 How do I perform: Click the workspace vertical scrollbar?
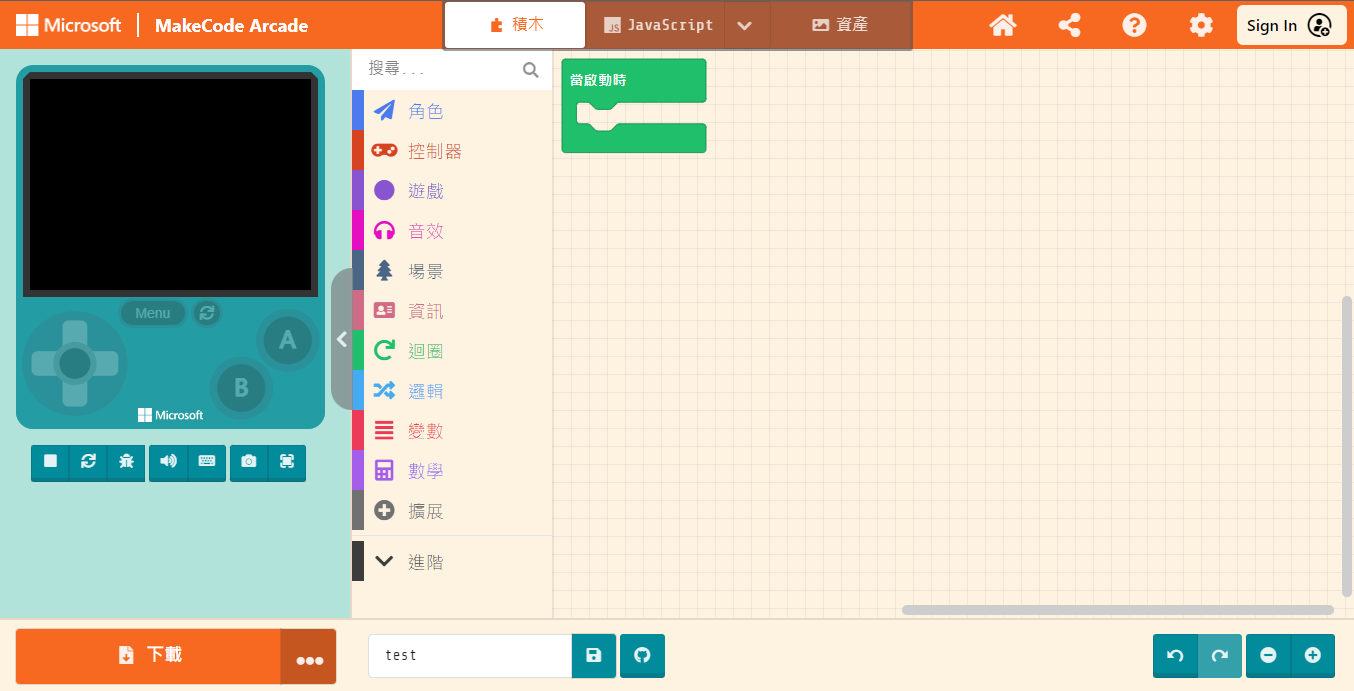(x=1346, y=445)
